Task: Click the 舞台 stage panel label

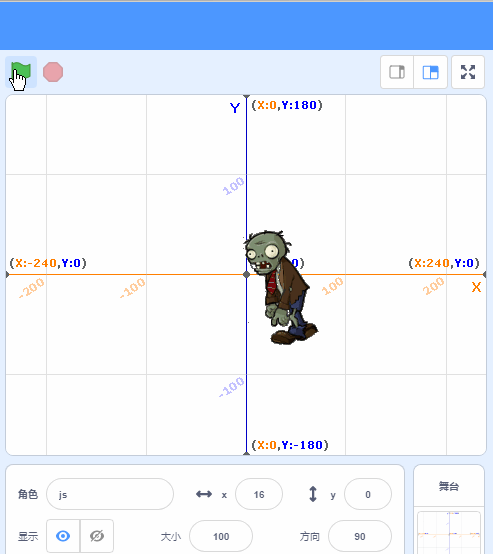Action: [x=449, y=487]
